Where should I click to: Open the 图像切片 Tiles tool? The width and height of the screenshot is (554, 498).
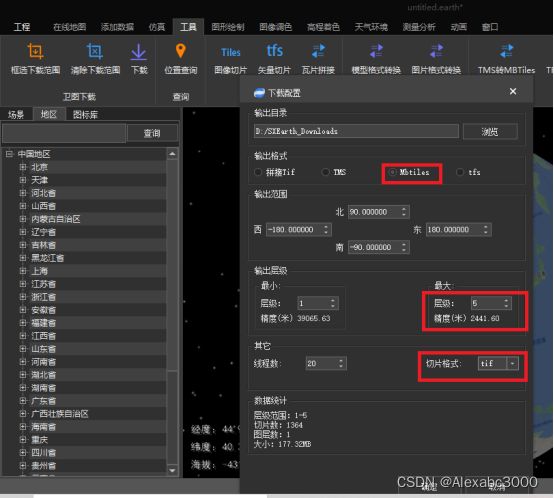pyautogui.click(x=230, y=52)
